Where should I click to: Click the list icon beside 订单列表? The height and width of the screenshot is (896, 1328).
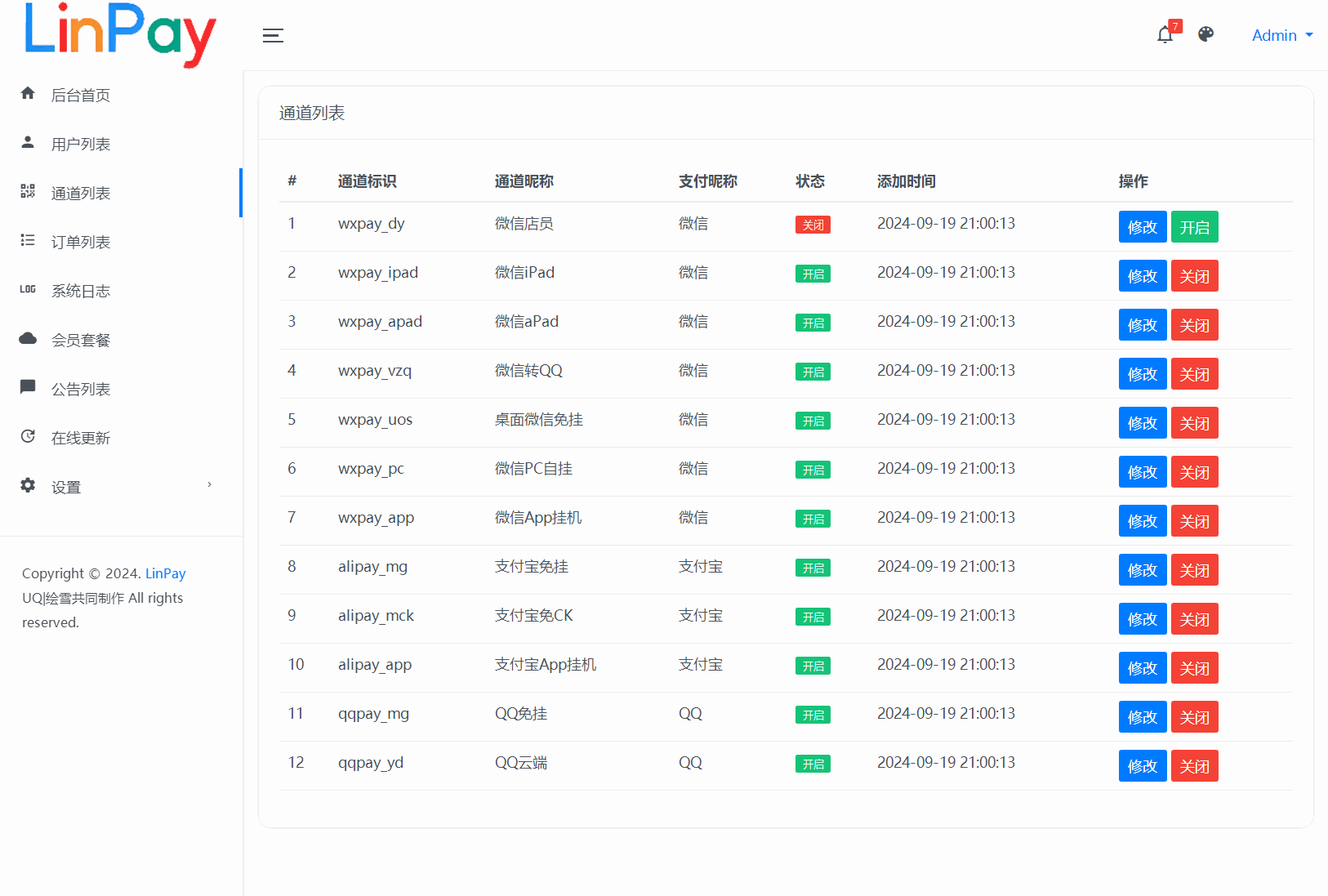tap(28, 241)
